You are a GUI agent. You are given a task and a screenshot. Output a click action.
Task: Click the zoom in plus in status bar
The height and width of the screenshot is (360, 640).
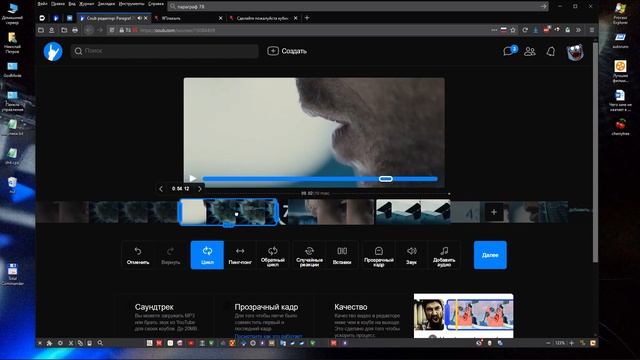[571, 343]
